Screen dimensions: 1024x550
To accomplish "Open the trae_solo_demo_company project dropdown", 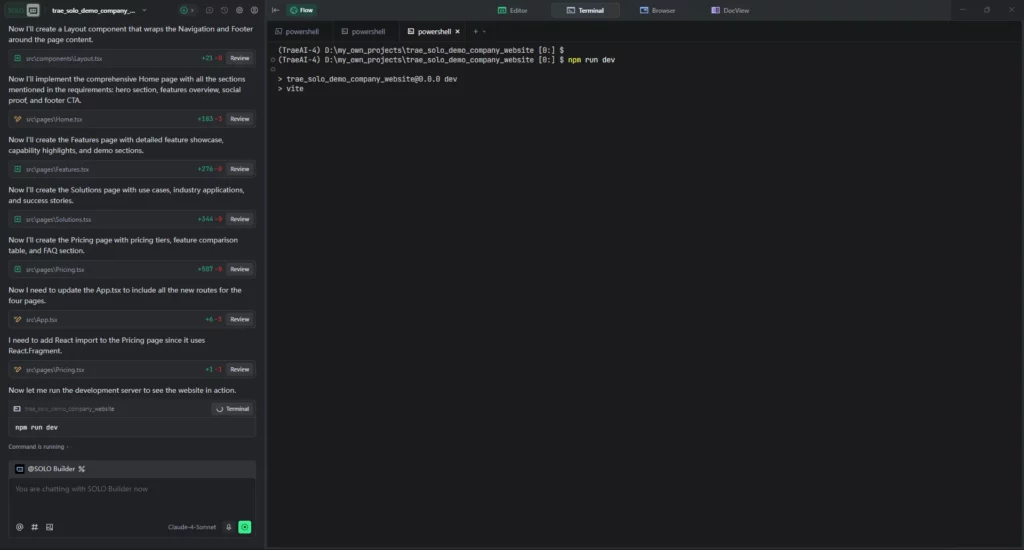I will coord(99,10).
